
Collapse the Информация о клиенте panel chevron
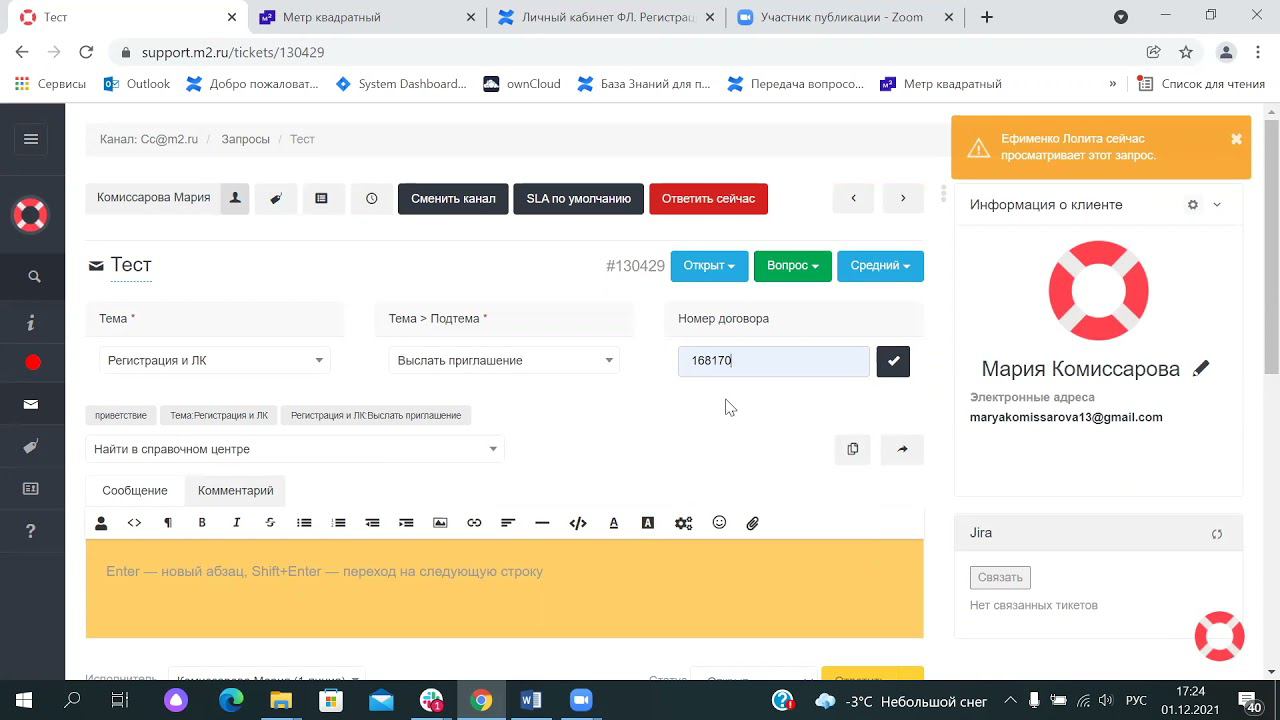[1217, 205]
